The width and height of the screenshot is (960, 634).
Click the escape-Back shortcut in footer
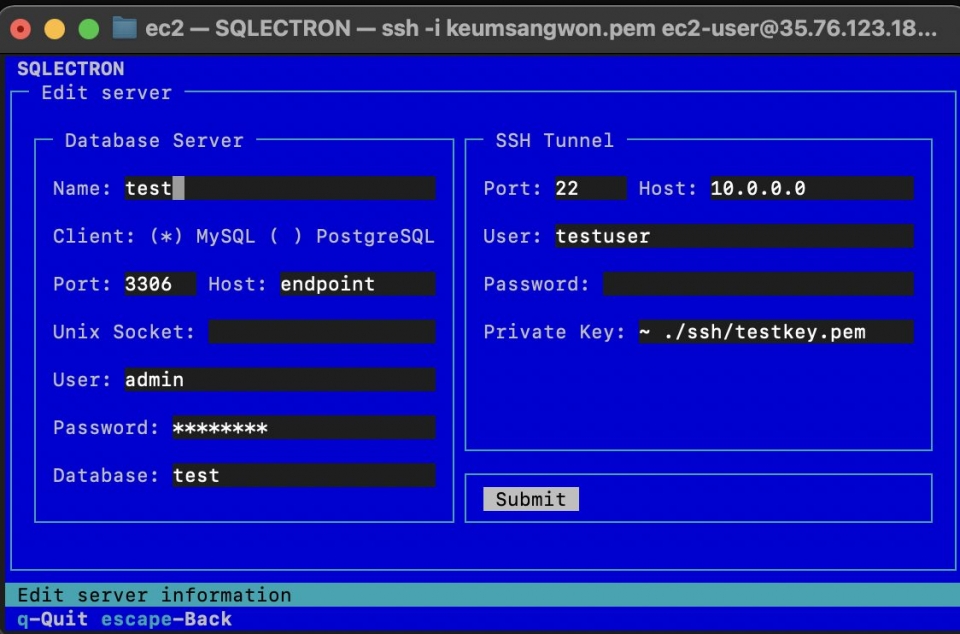point(166,619)
